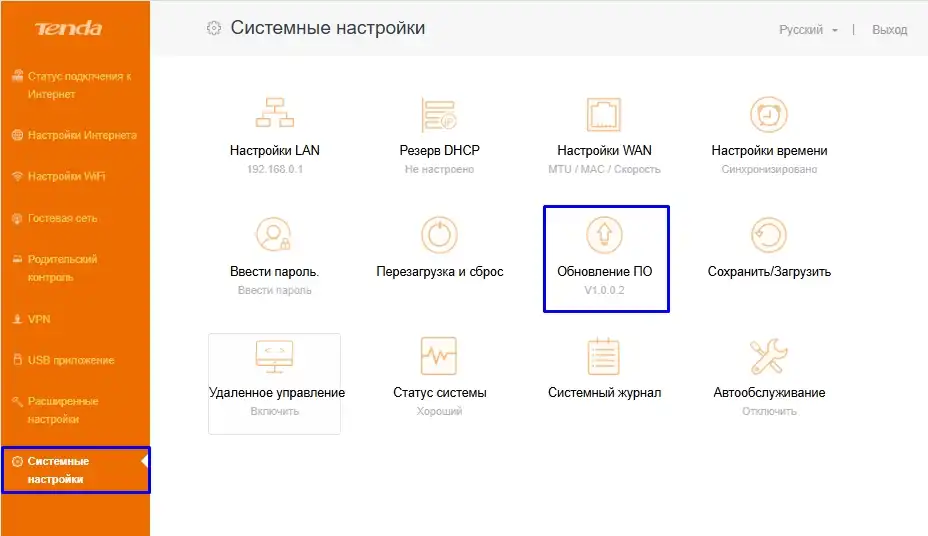Click the Статус системы label
The width and height of the screenshot is (928, 536).
(439, 392)
